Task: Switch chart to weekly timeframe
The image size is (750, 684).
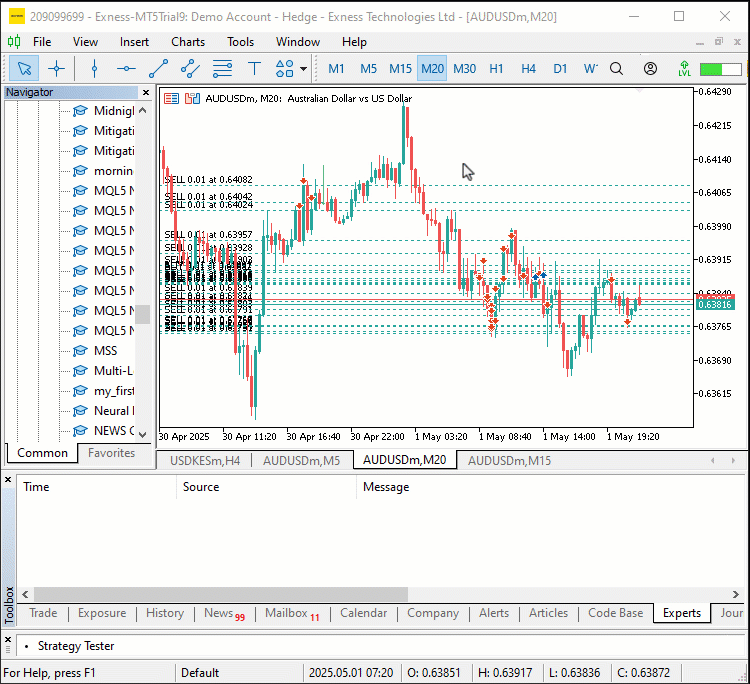Action: coord(590,69)
